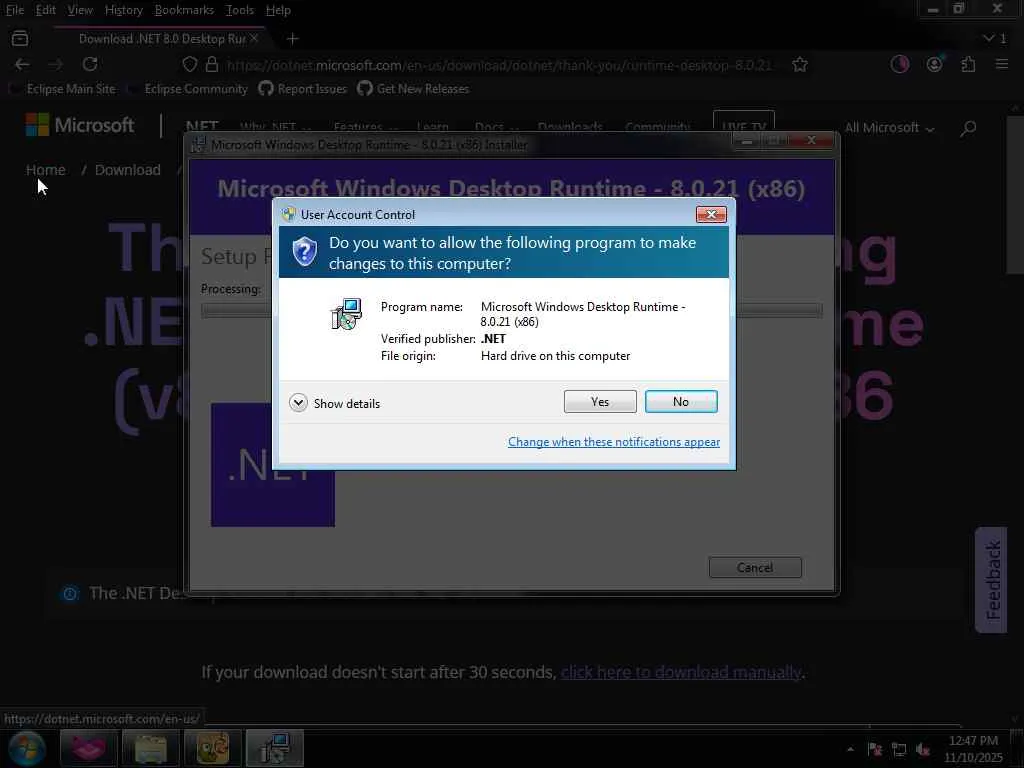Open the Help menu

pos(278,10)
